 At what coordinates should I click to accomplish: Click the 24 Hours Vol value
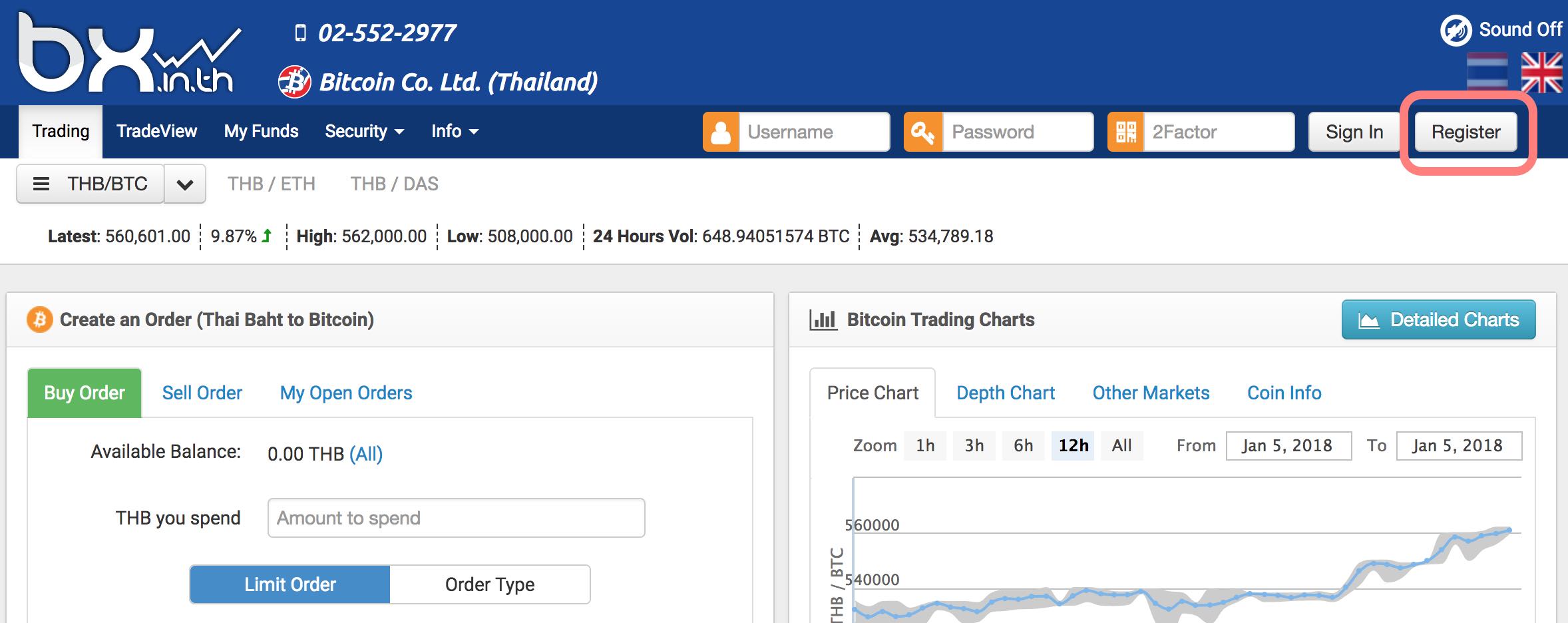(x=776, y=236)
